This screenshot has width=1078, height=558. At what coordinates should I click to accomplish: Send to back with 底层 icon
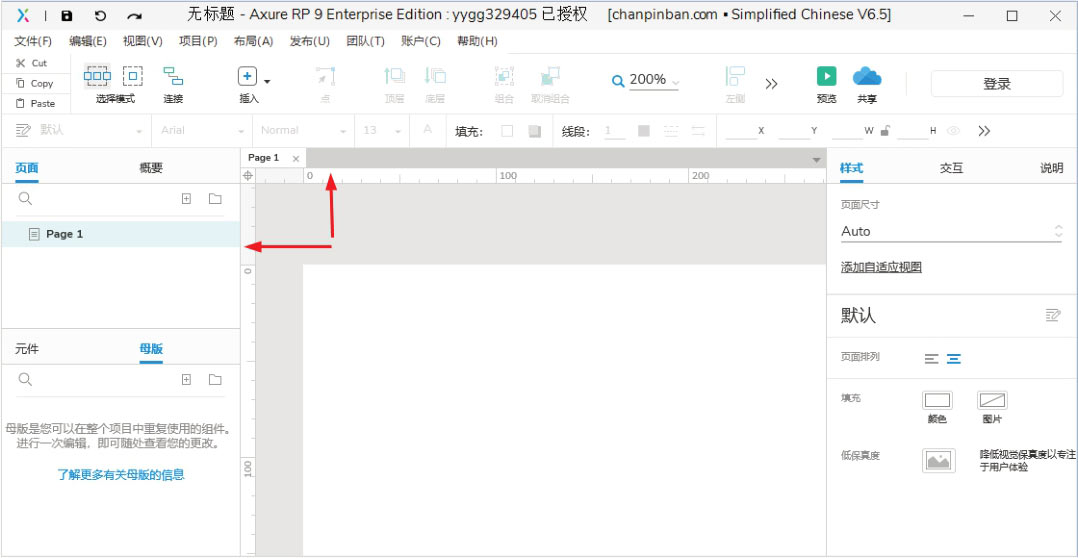(x=435, y=76)
